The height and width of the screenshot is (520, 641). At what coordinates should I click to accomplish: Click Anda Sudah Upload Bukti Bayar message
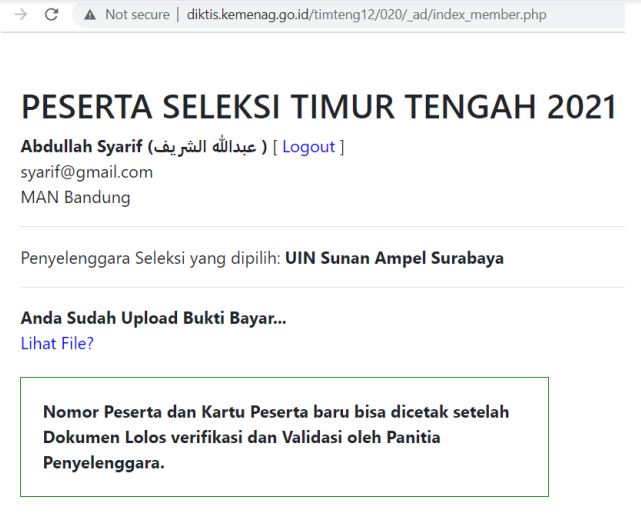click(x=153, y=318)
